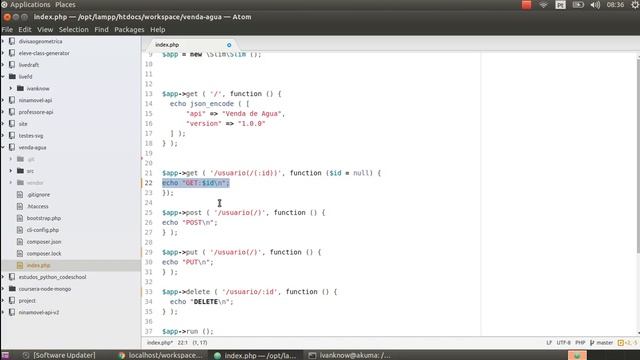The image size is (640, 360).
Task: Click the 22:1 cursor position indicator
Action: [x=182, y=343]
